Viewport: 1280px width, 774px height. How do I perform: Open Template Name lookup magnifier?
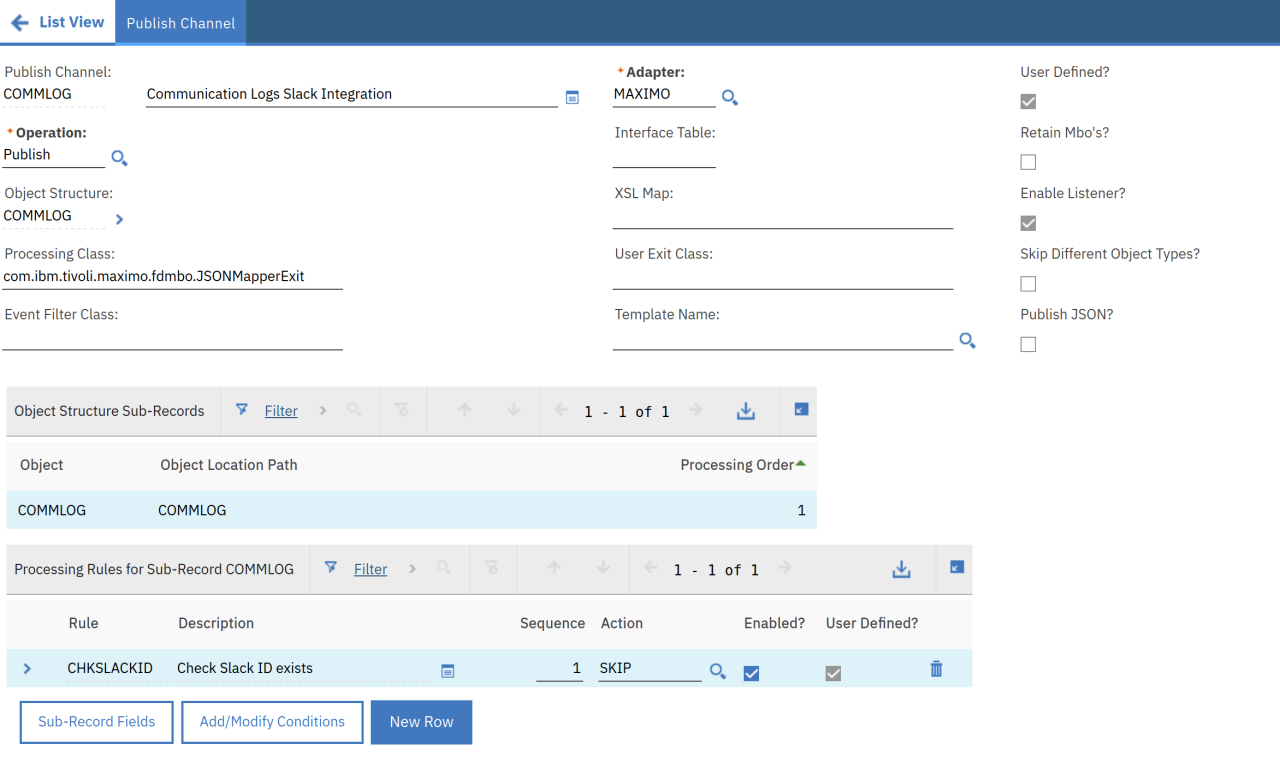[967, 340]
